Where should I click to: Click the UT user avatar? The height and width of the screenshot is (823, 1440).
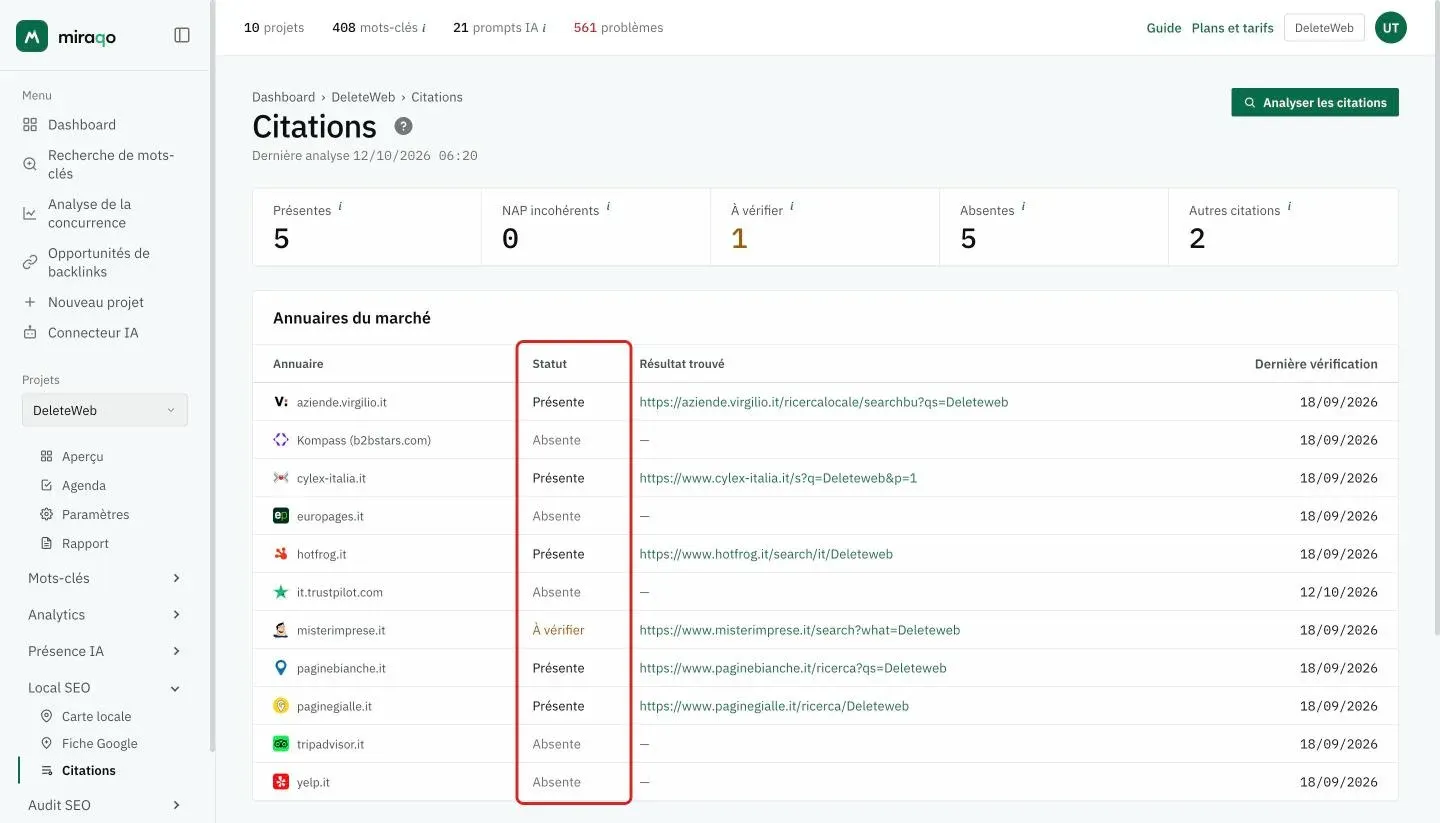tap(1391, 28)
